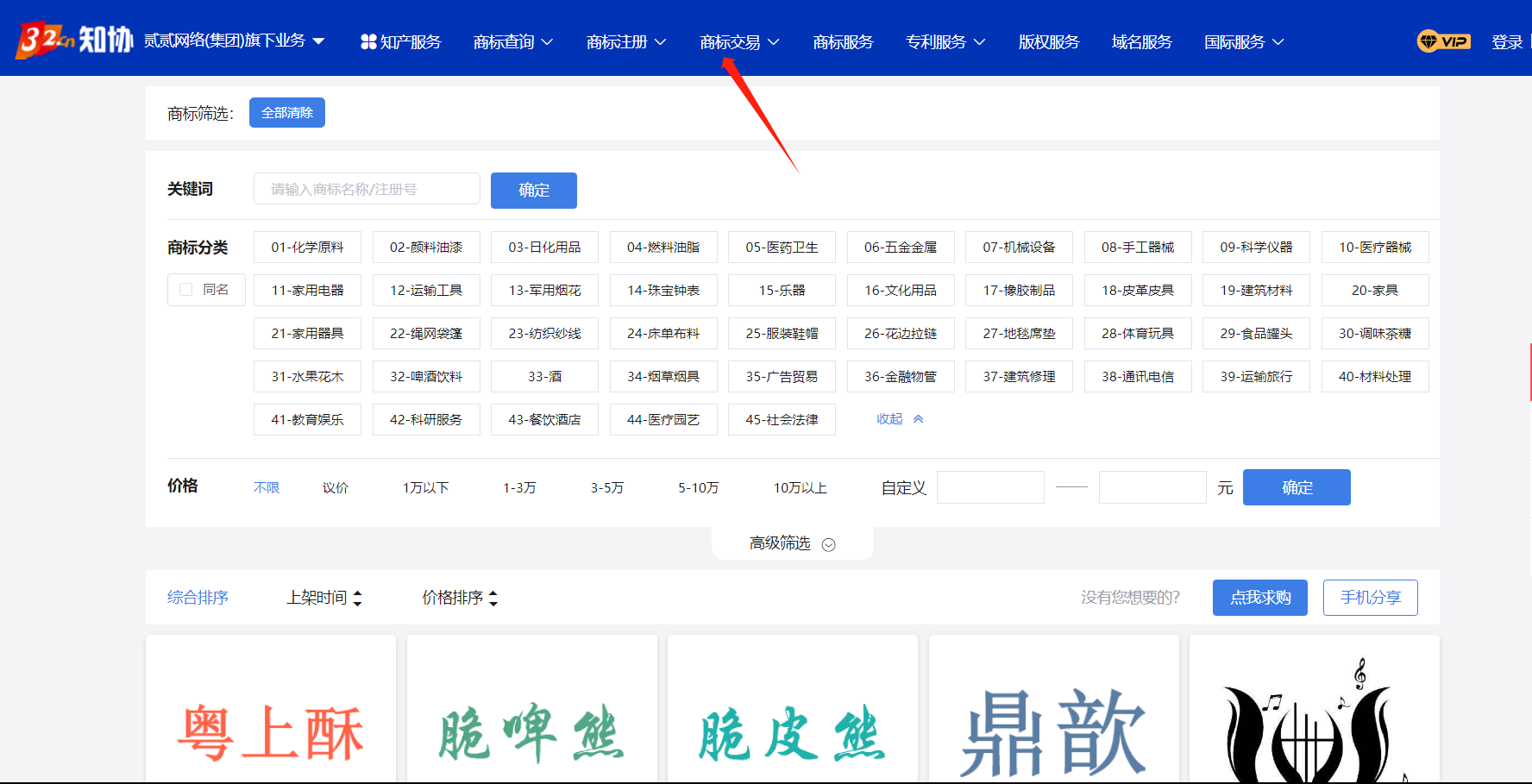The image size is (1532, 784).
Task: Click the 知产服务 grid icon
Action: click(x=368, y=41)
